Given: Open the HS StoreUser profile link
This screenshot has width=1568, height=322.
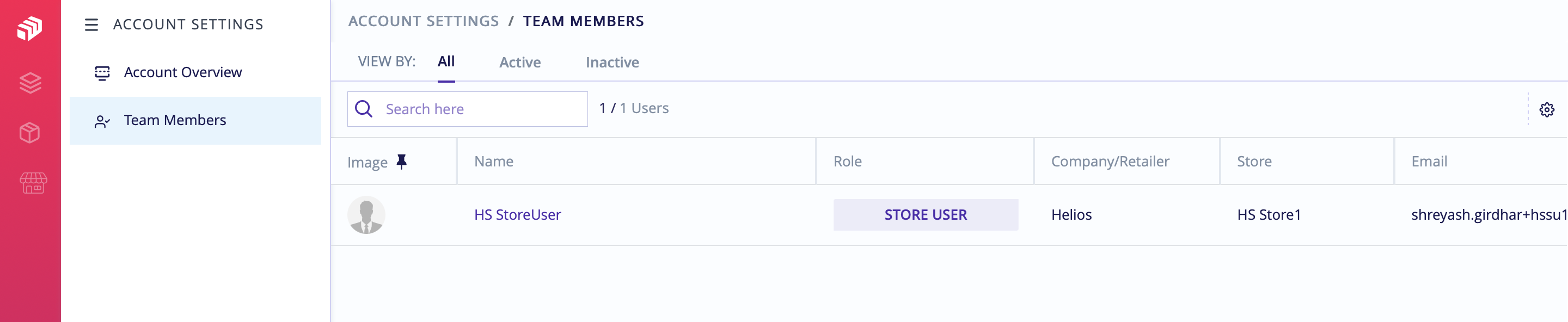Looking at the screenshot, I should 517,215.
